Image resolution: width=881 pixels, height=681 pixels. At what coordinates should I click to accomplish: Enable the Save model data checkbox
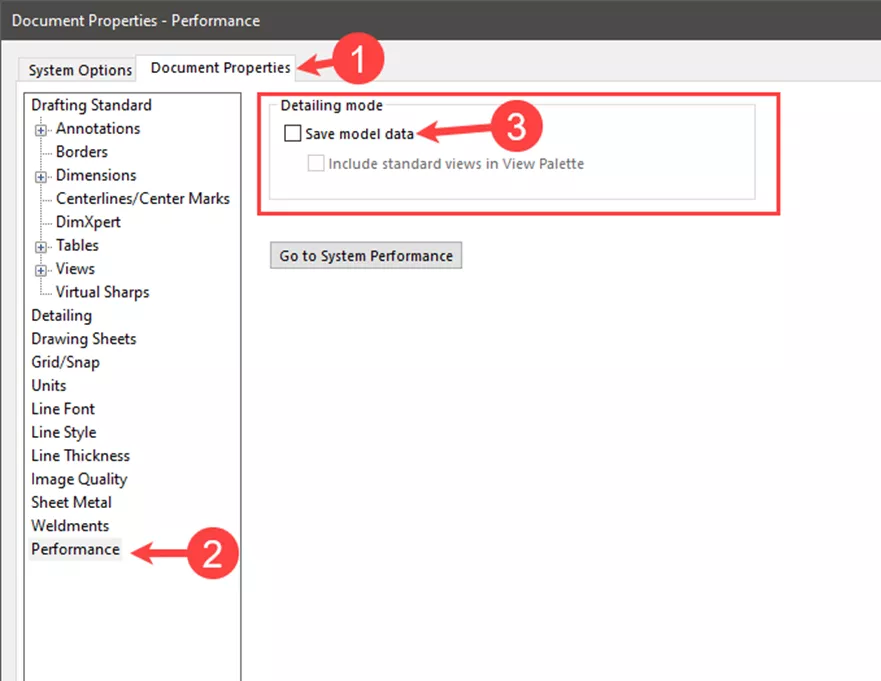point(292,133)
